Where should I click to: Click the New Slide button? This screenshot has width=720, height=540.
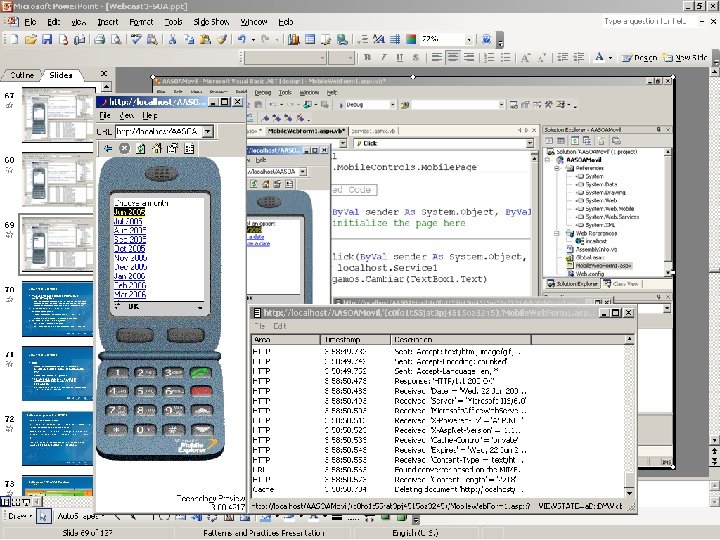tap(685, 57)
